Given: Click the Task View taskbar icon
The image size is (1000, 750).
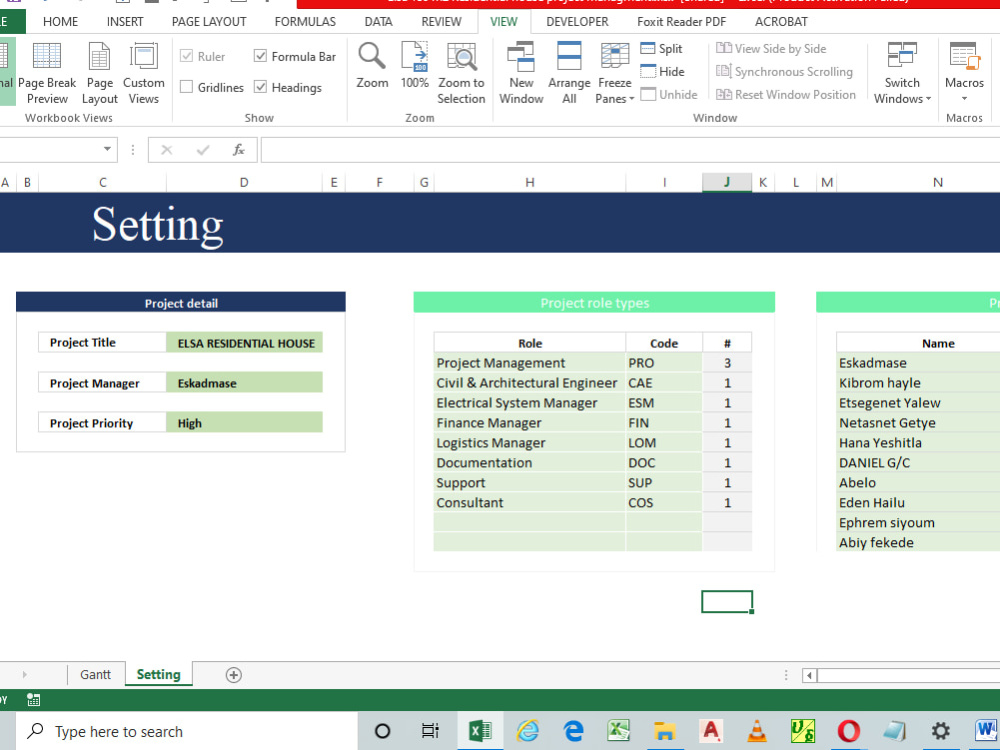Looking at the screenshot, I should [x=430, y=731].
